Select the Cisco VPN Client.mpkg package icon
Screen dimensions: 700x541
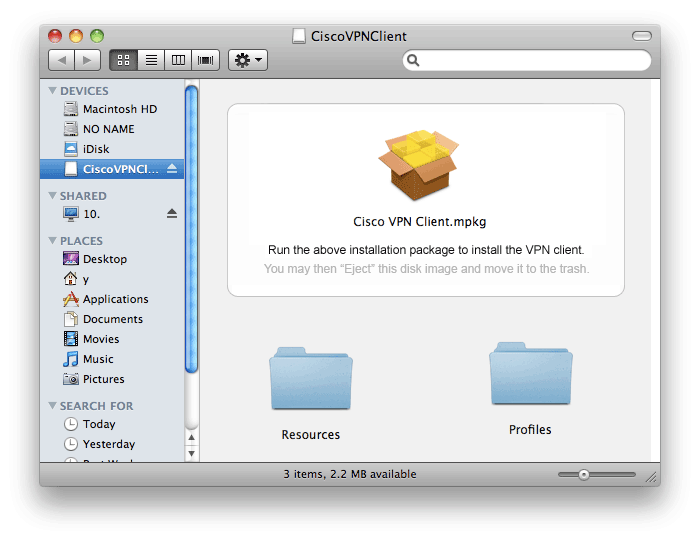coord(419,165)
